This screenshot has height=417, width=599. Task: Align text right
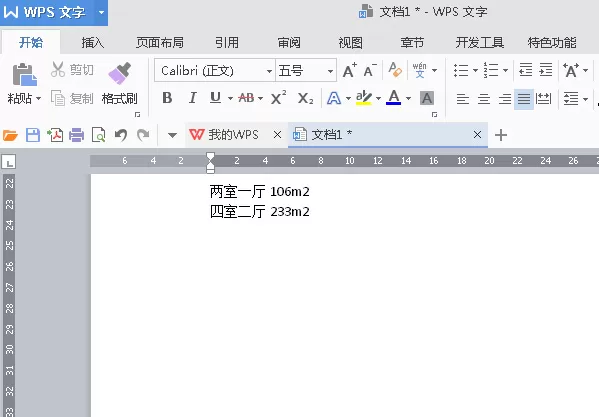[x=505, y=99]
